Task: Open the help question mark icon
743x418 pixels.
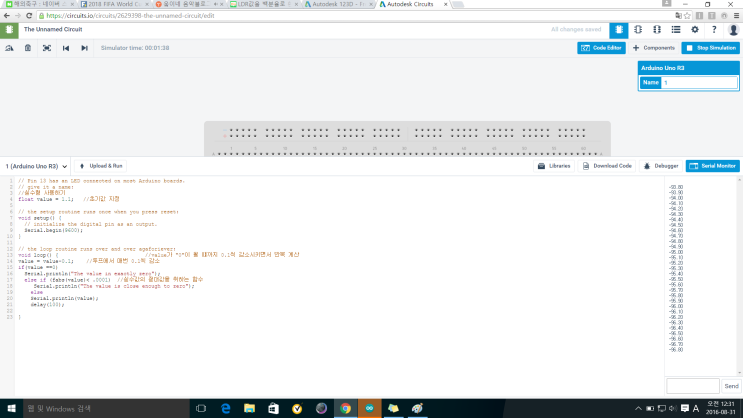Action: click(714, 30)
